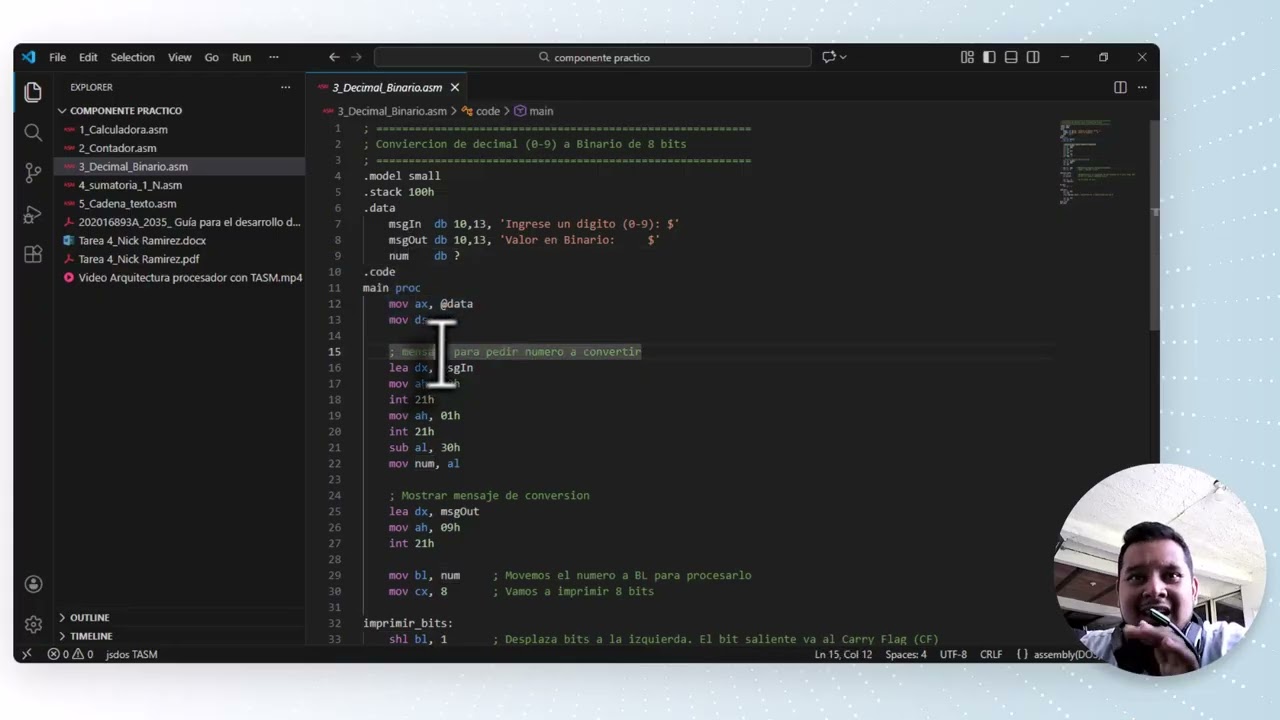Go back with the navigation arrow
This screenshot has width=1280, height=720.
[334, 57]
